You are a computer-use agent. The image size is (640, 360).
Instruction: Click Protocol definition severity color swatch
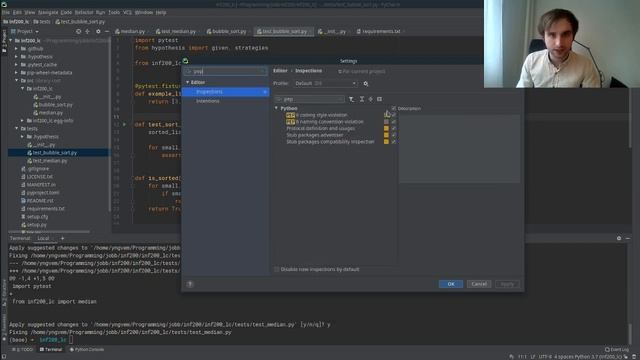(386, 129)
